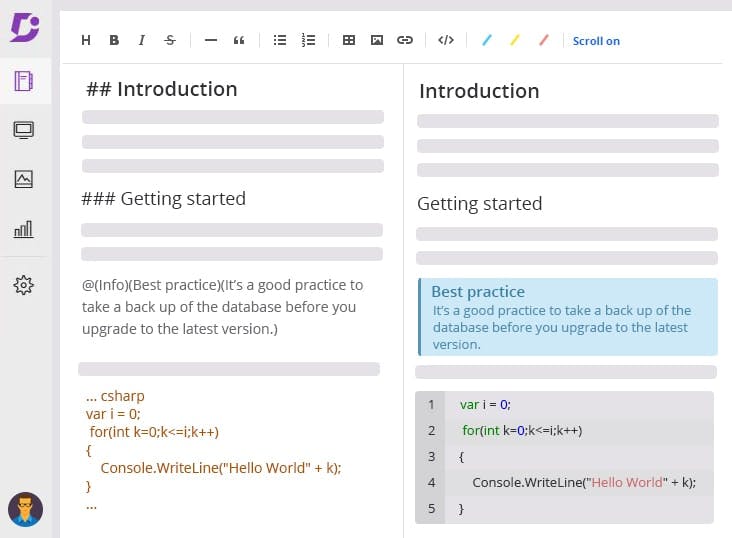Apply strikethrough formatting
The width and height of the screenshot is (732, 538).
(x=170, y=40)
